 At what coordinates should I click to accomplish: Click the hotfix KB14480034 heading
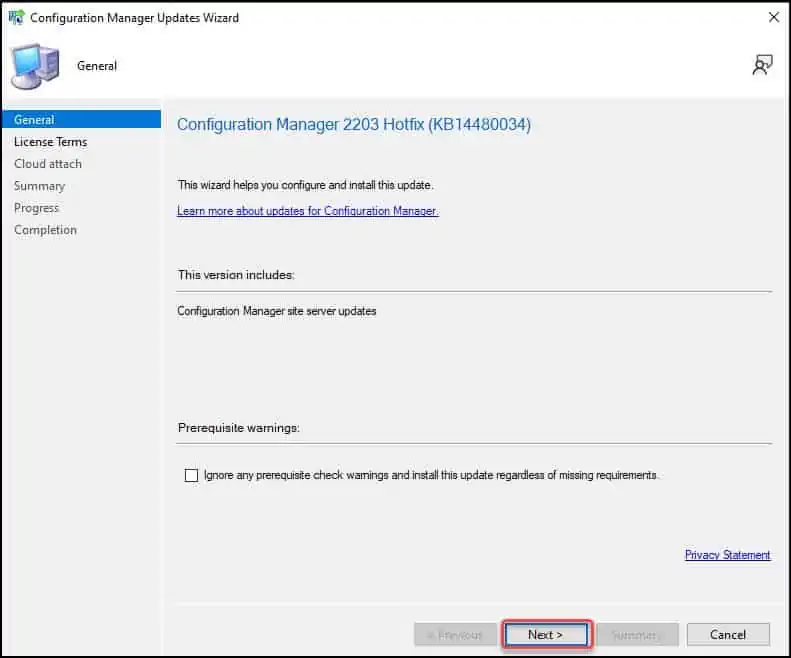coord(354,125)
